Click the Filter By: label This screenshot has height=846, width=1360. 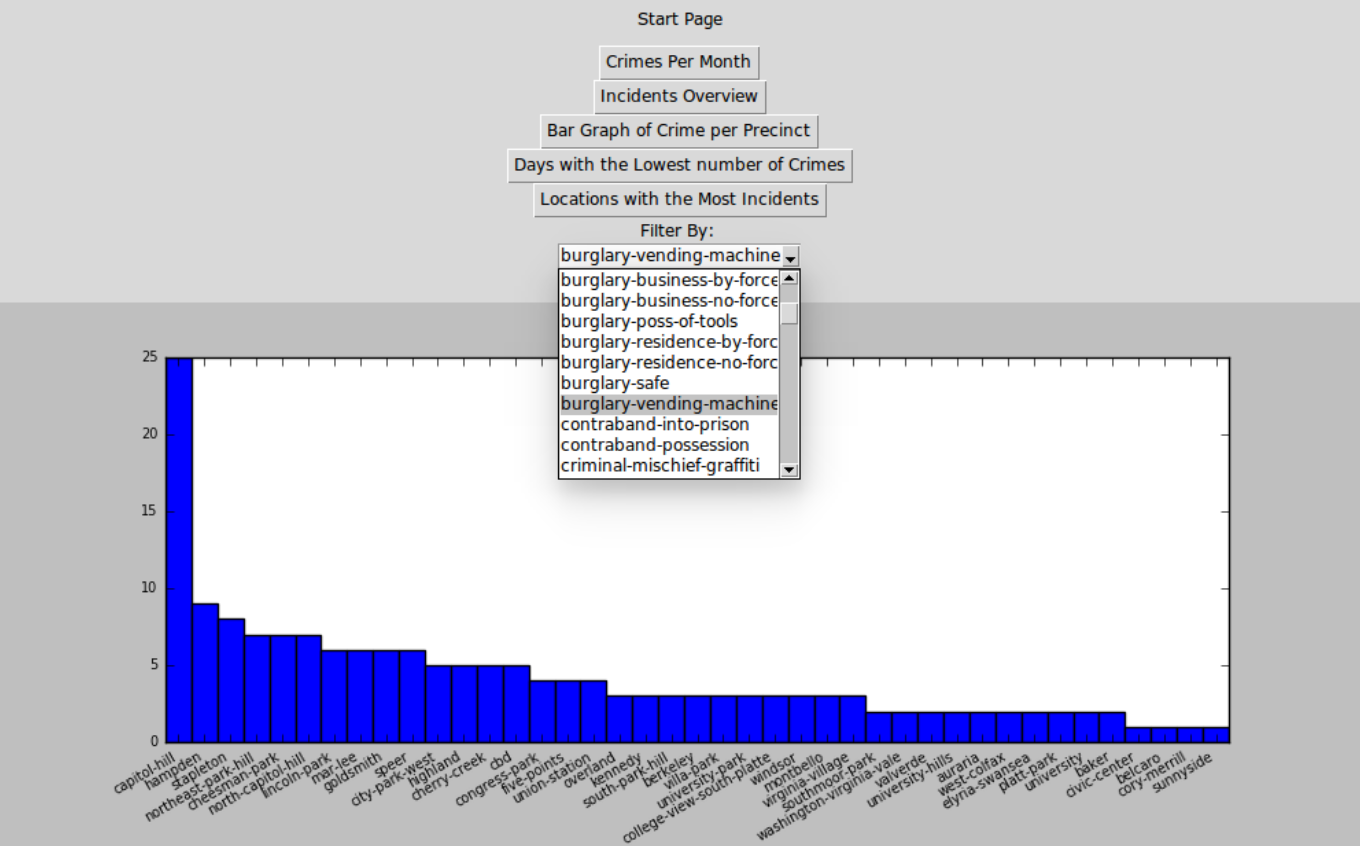click(x=677, y=231)
